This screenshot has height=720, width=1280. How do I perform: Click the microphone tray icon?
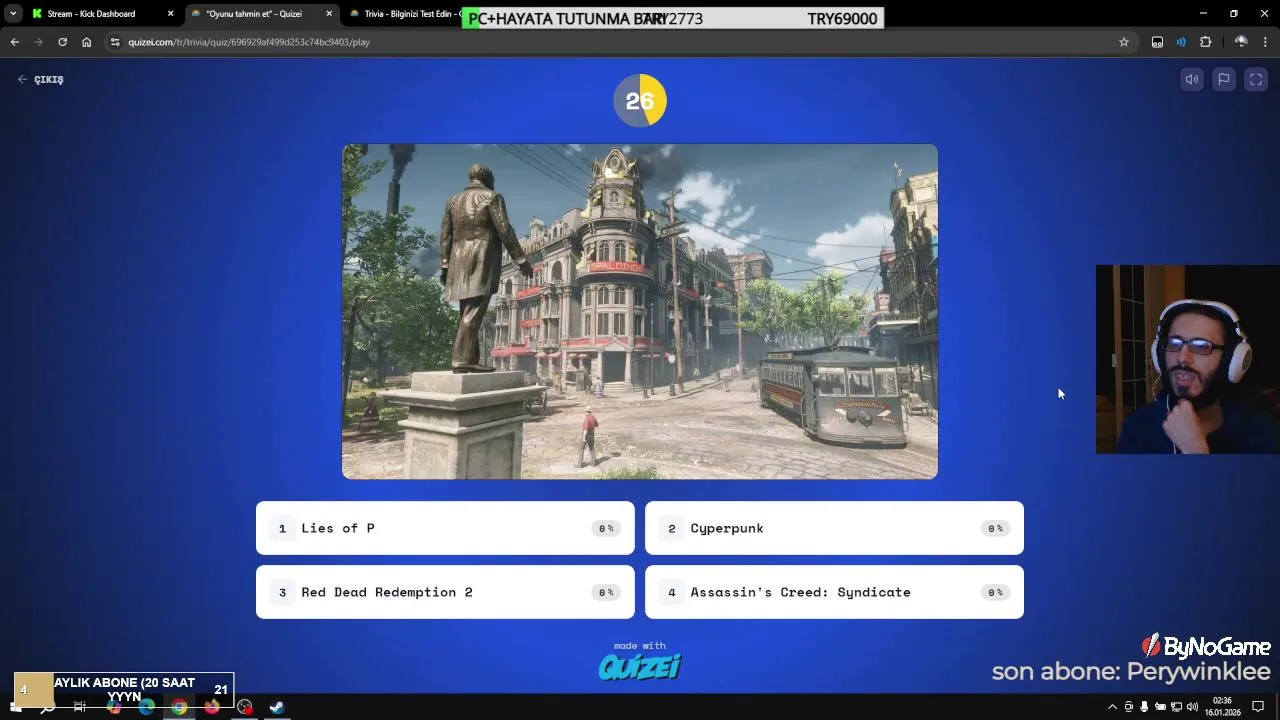pyautogui.click(x=1144, y=707)
